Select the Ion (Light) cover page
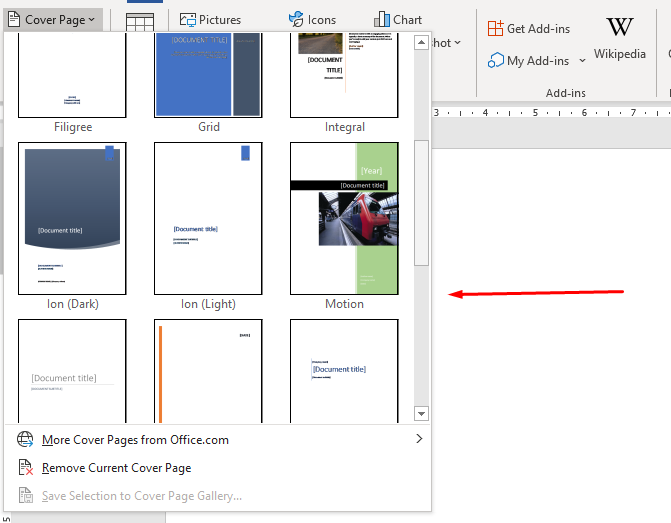Viewport: 671px width, 523px height. coord(208,218)
